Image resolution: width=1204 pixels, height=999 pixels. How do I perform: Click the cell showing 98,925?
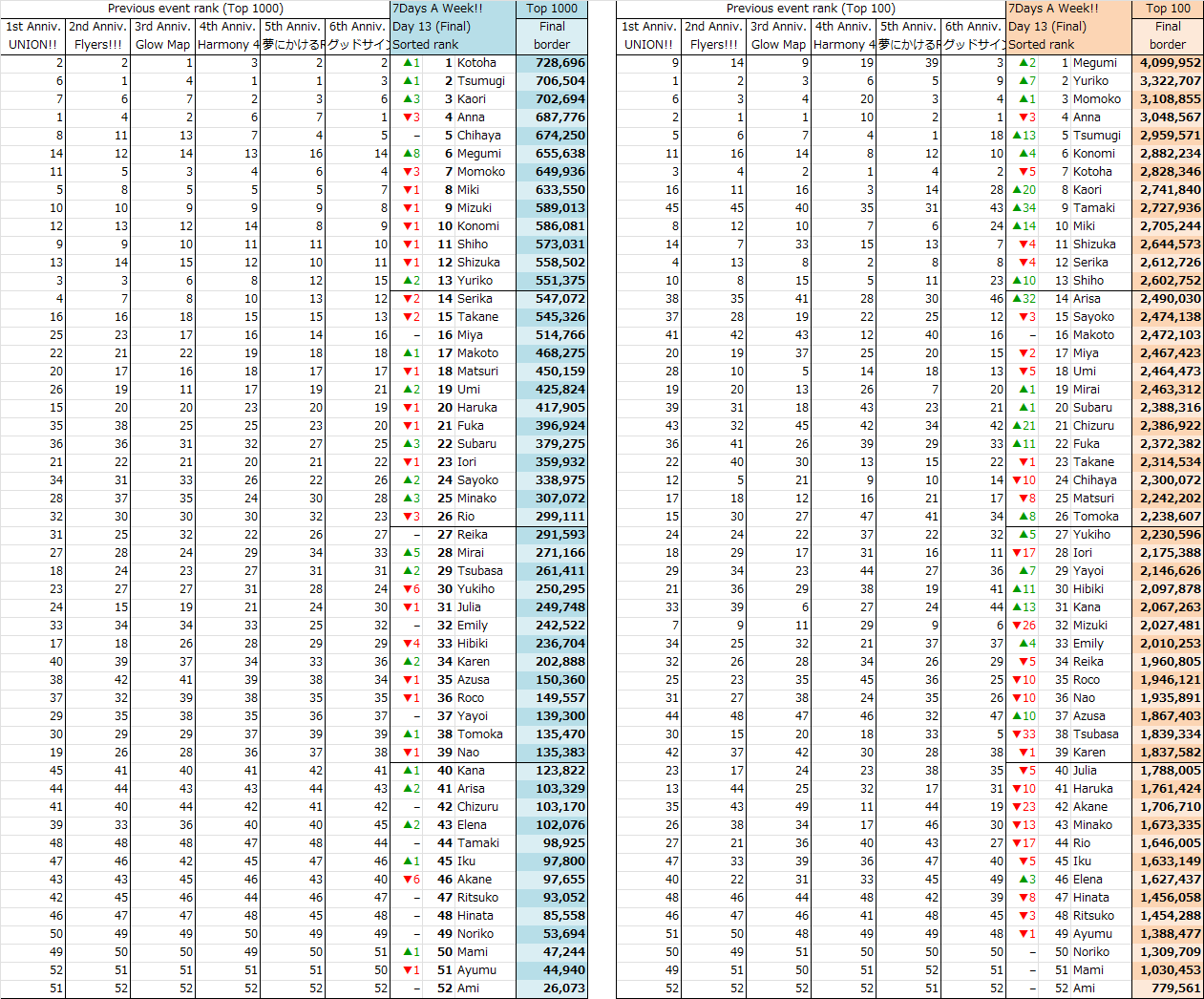[x=552, y=843]
